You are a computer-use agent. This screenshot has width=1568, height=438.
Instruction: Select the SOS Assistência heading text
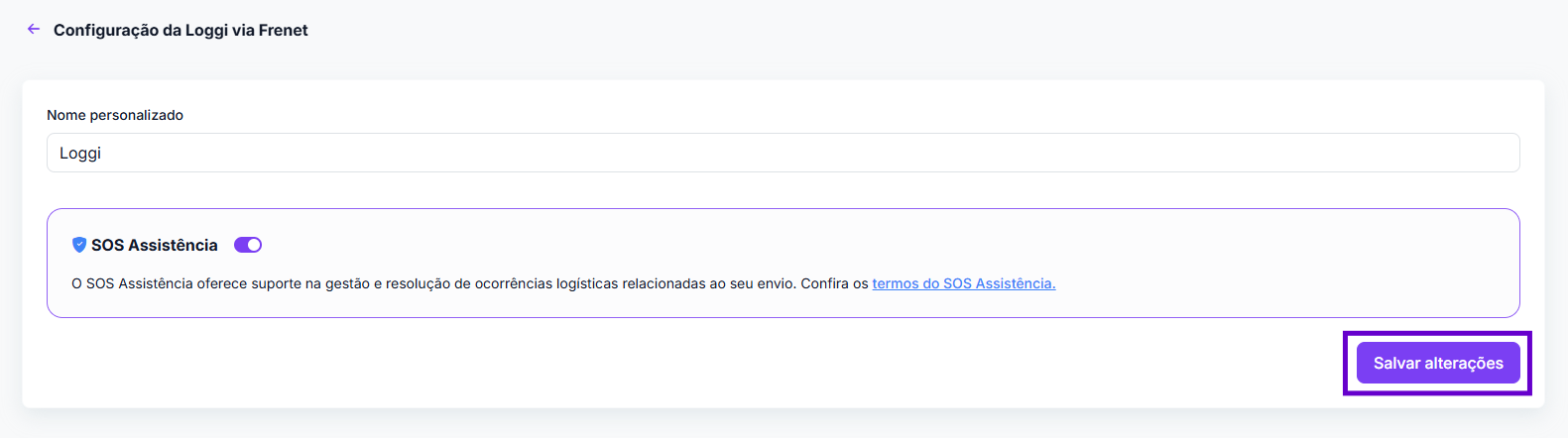coord(155,245)
